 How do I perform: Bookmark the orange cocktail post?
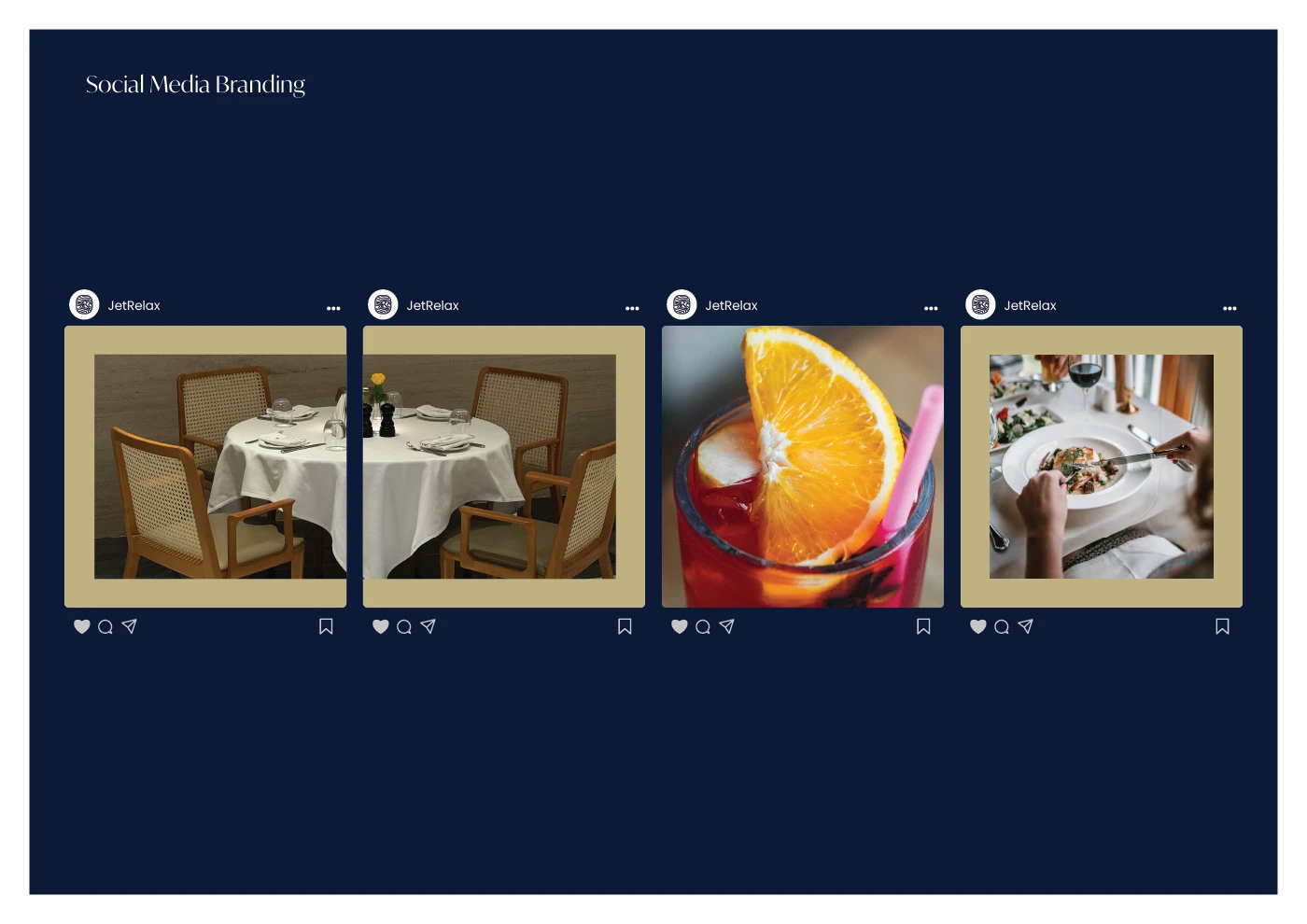point(923,626)
